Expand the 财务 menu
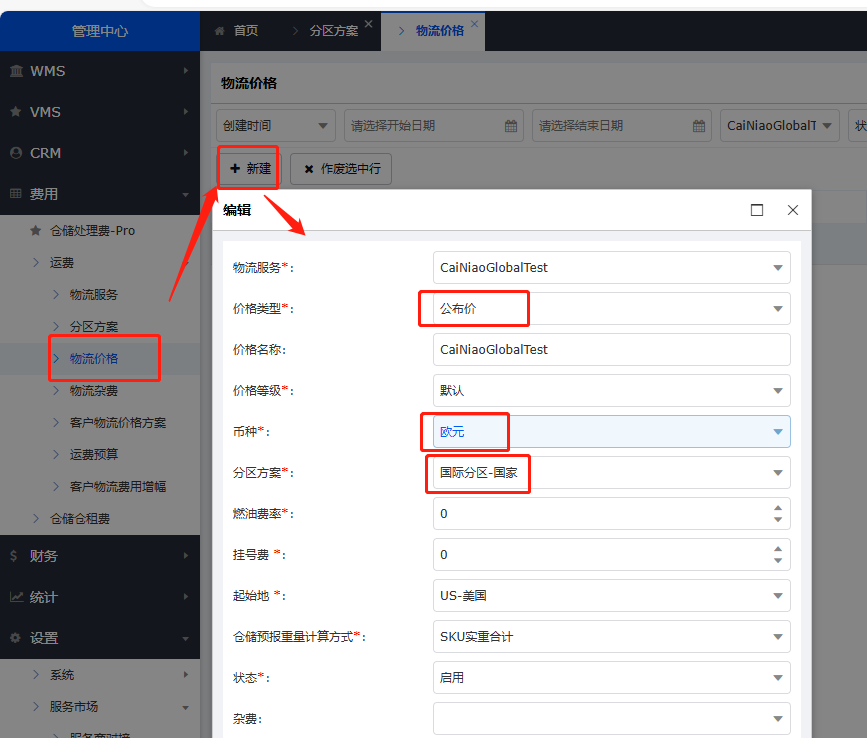This screenshot has width=867, height=738. click(100, 556)
